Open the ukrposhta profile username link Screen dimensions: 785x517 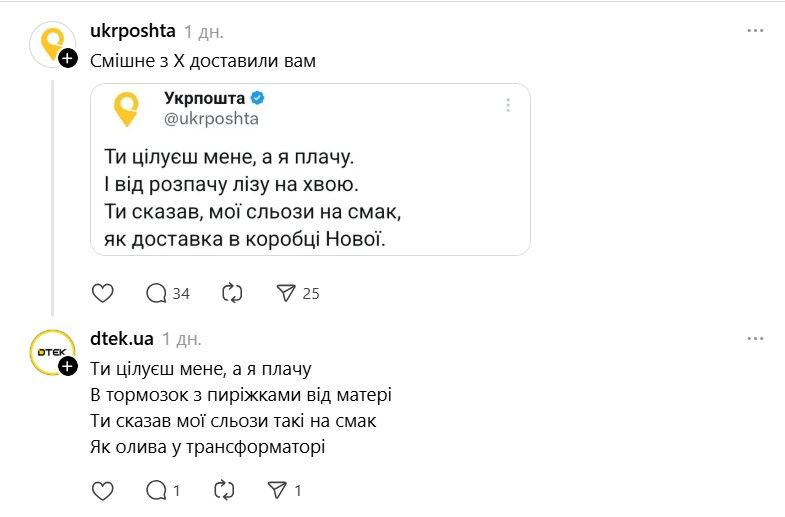point(133,31)
